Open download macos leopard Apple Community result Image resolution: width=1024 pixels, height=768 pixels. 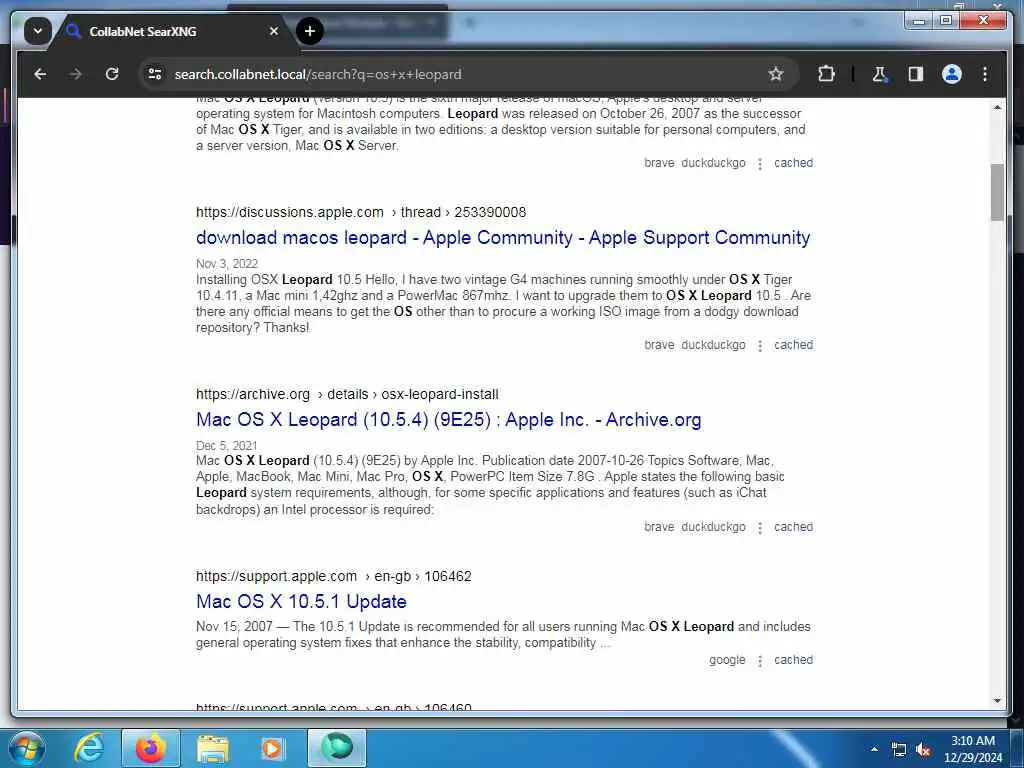[x=503, y=238]
